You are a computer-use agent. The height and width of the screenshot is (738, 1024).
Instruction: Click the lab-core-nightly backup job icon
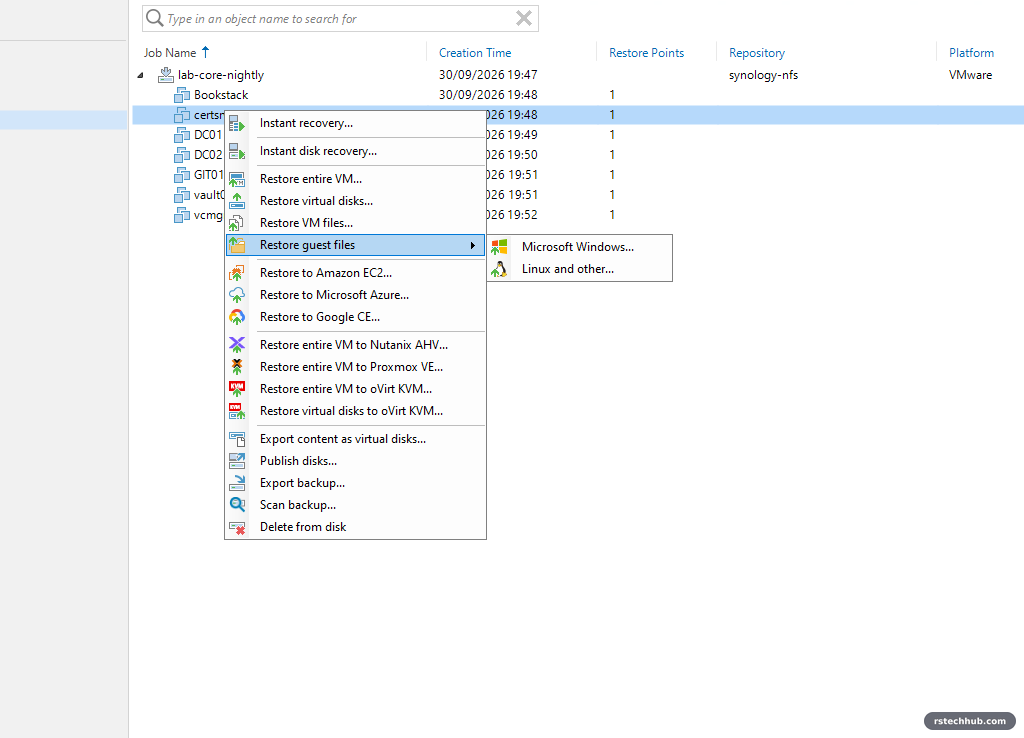click(x=166, y=74)
